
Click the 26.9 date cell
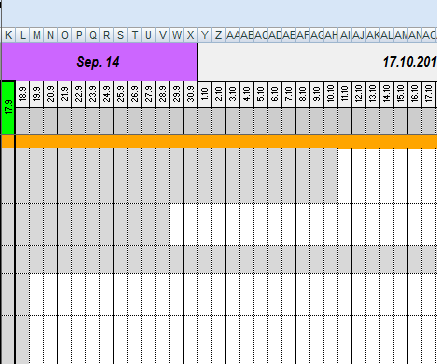[x=135, y=94]
